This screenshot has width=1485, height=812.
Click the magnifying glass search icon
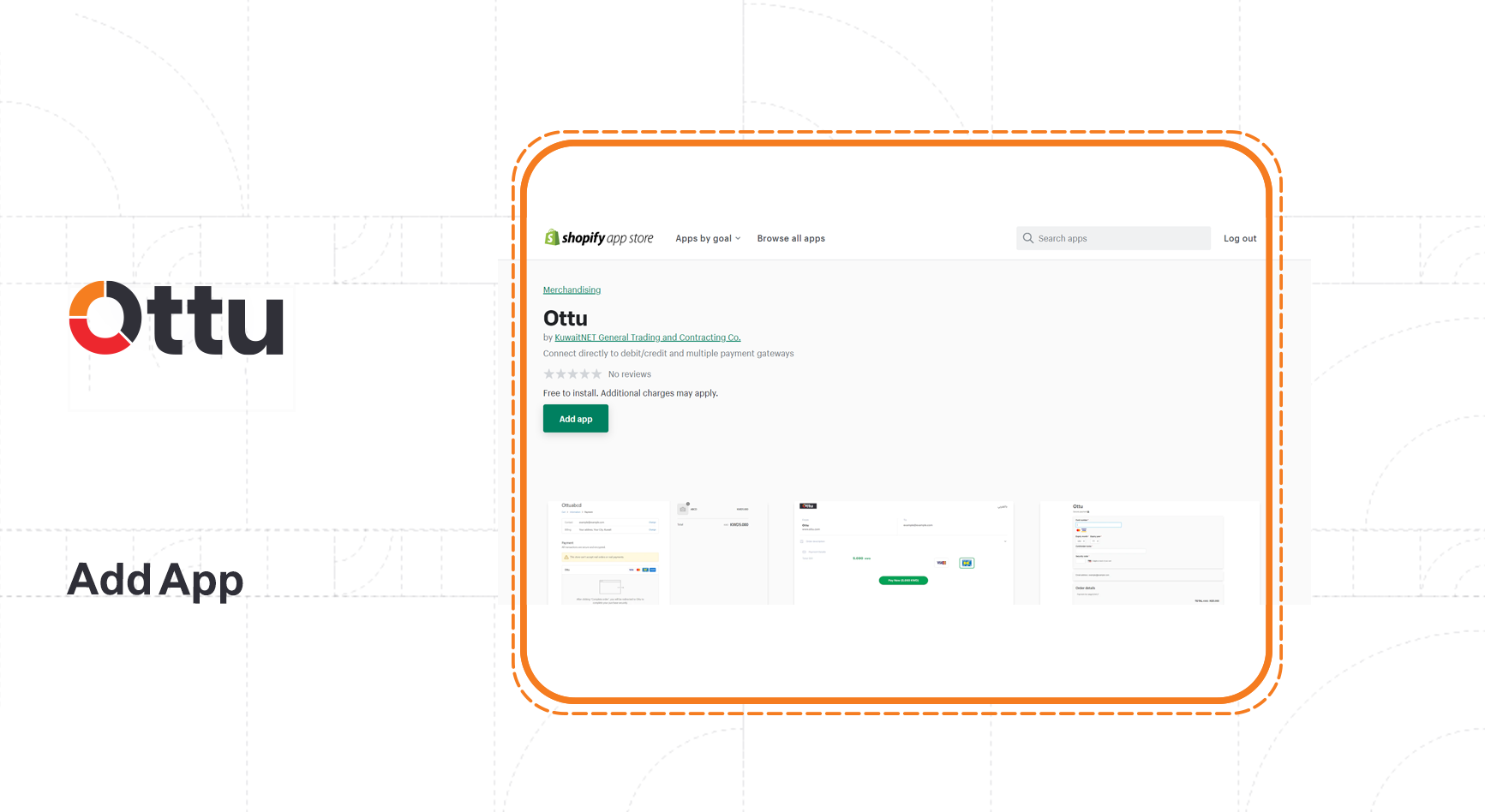click(x=1027, y=238)
